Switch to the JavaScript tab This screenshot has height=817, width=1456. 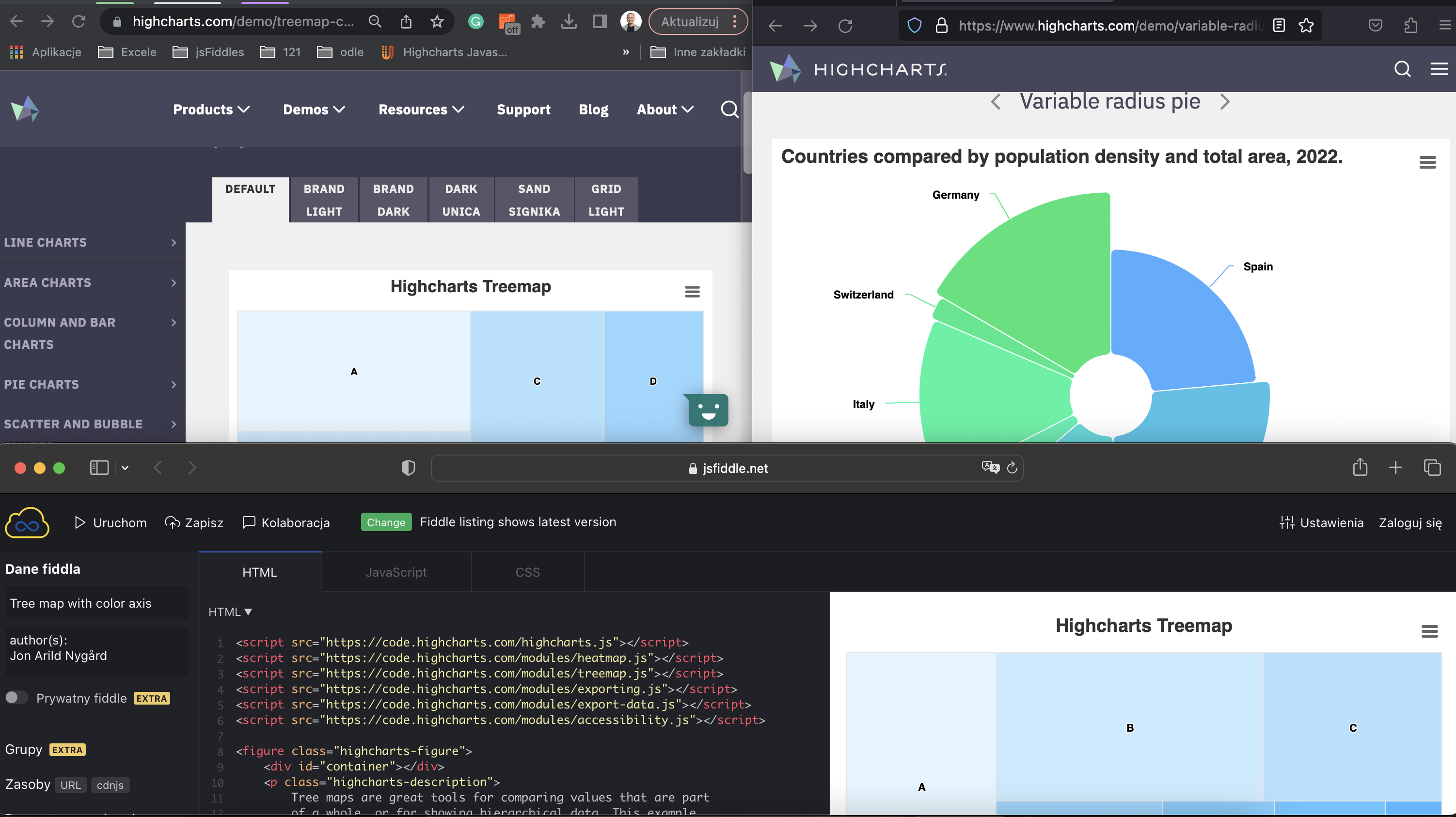click(396, 572)
